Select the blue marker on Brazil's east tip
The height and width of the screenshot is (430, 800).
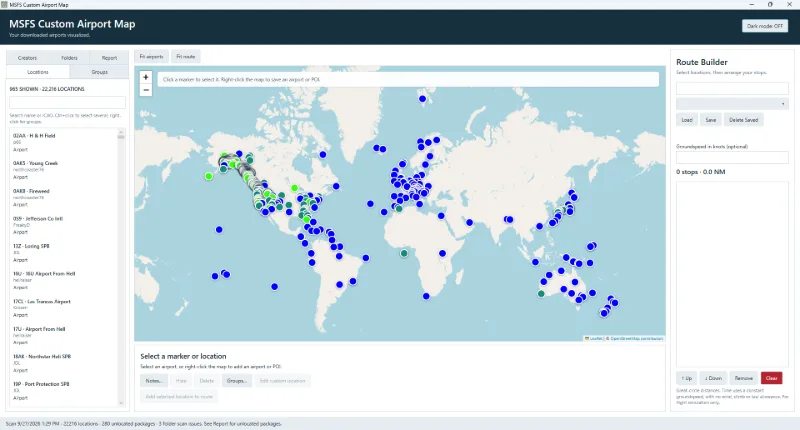(366, 258)
